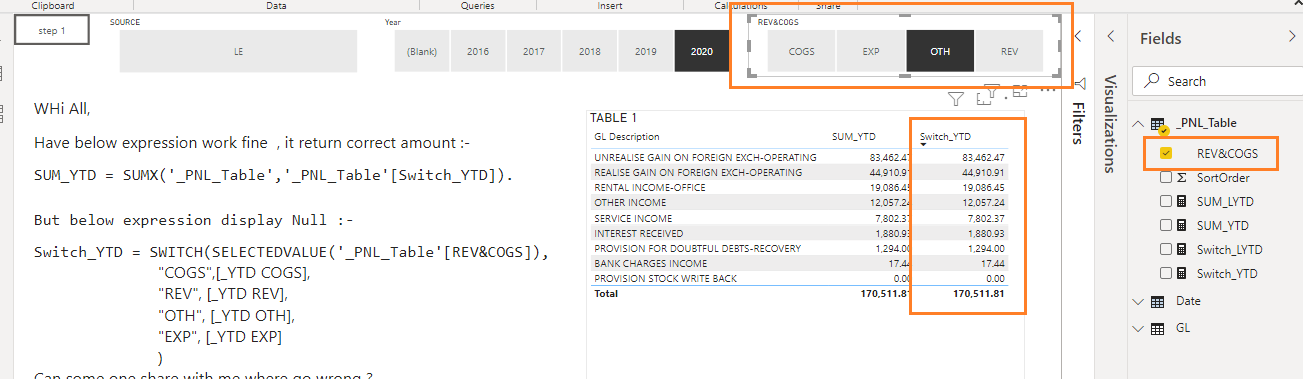Expand the Filters pane chevron
The image size is (1303, 379).
point(1078,37)
